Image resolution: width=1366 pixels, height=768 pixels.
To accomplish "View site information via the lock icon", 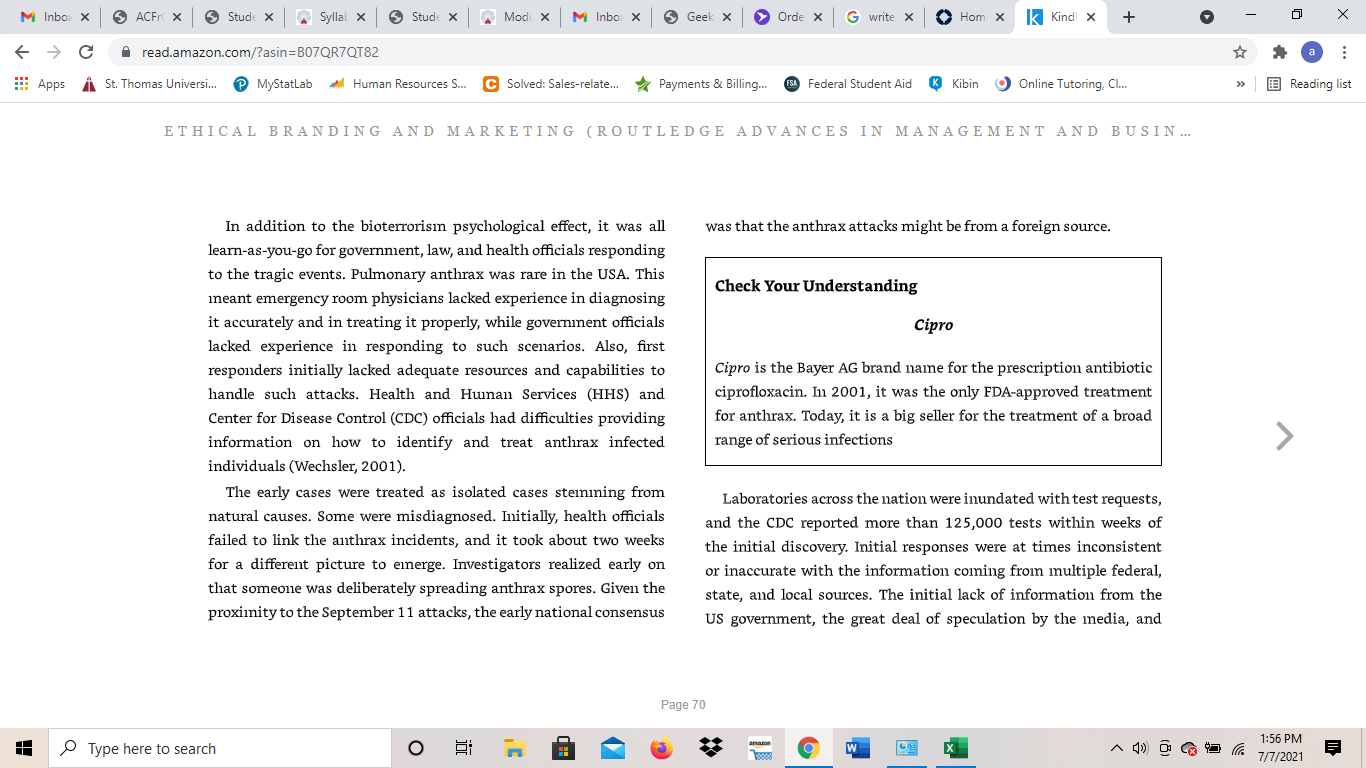I will coord(126,52).
